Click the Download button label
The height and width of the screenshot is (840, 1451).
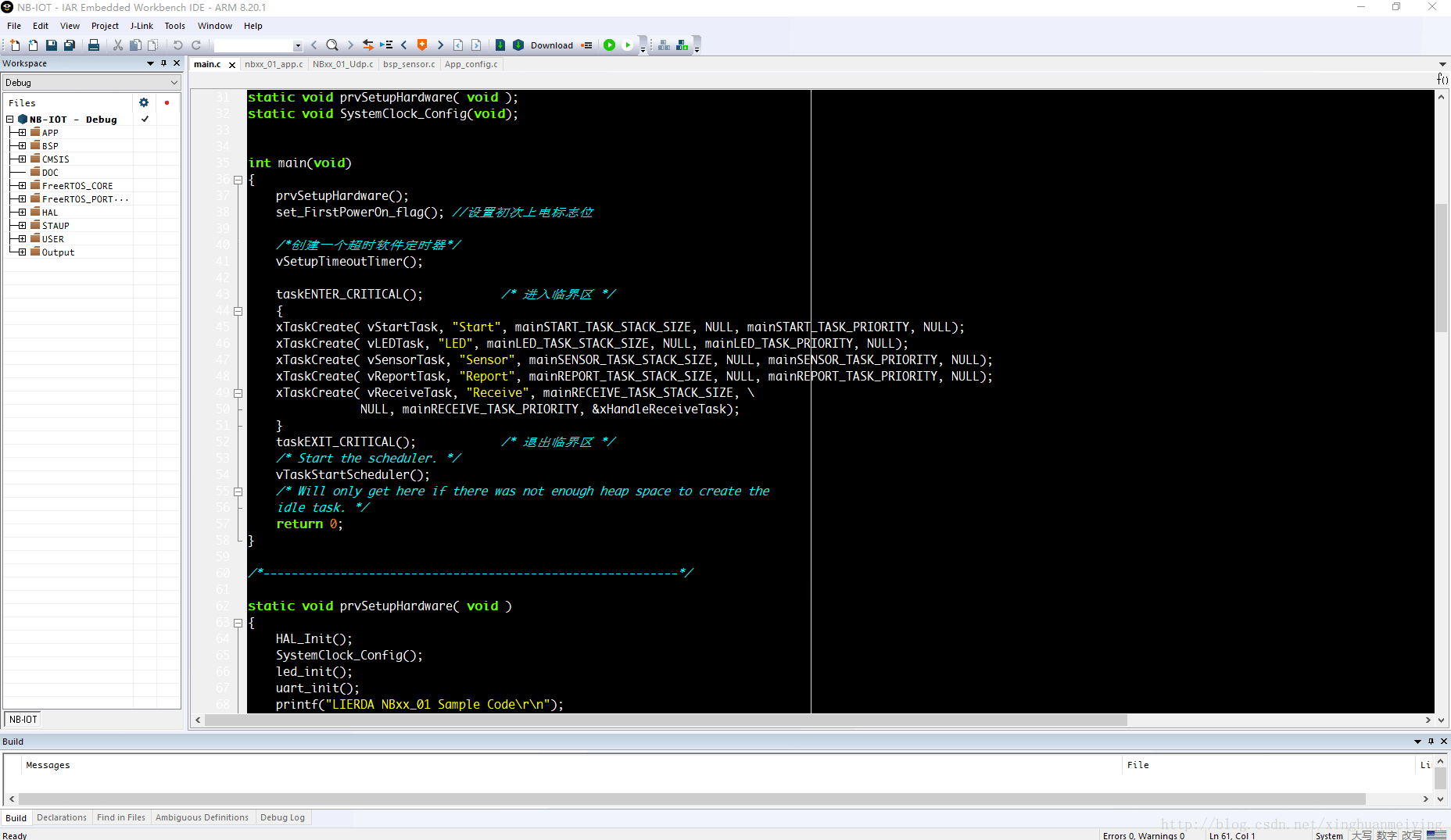(x=552, y=45)
